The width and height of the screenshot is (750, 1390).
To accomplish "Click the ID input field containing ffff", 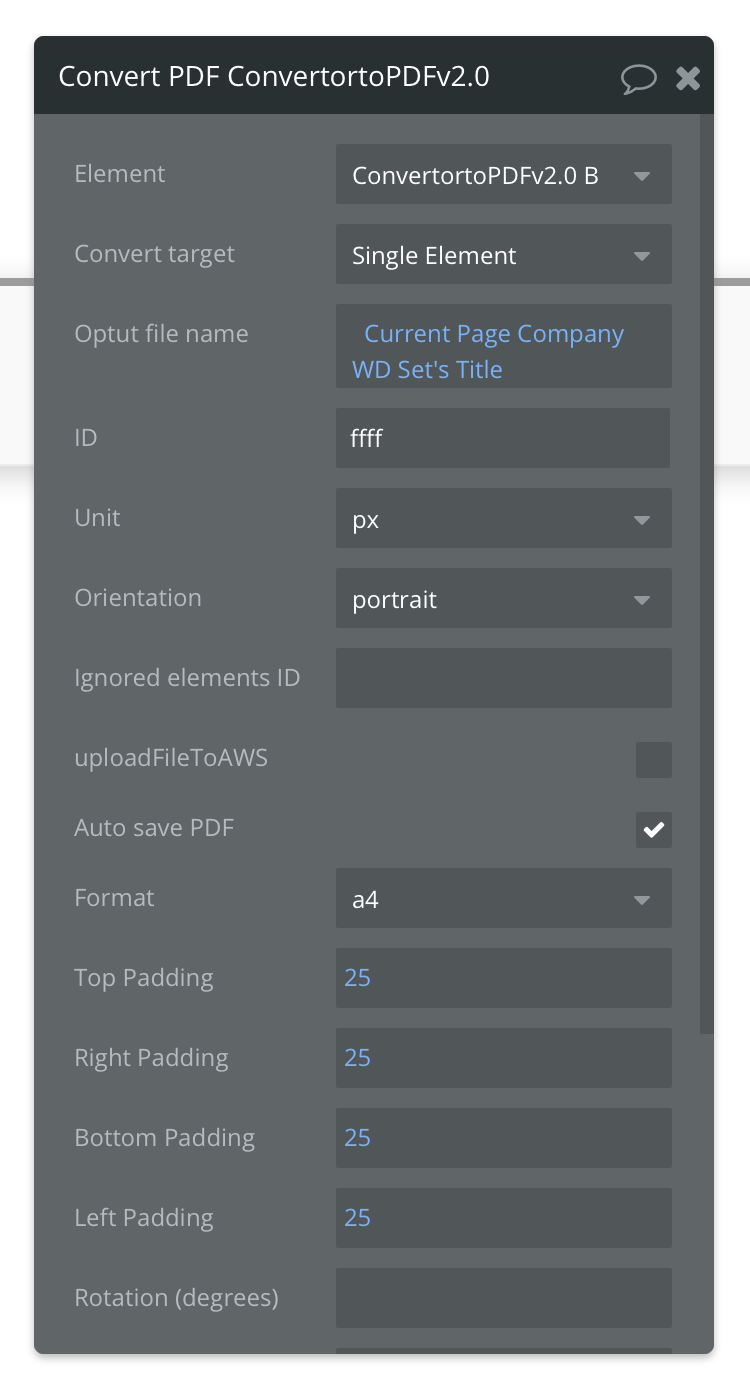I will click(x=503, y=438).
